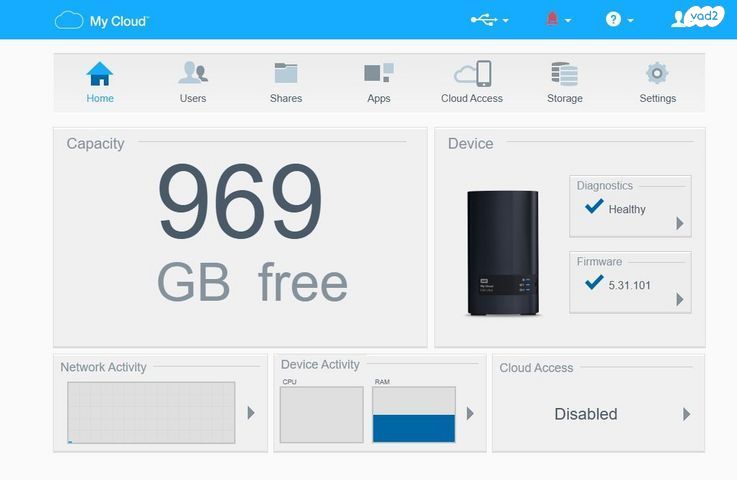Switch to the Apps tab label
The height and width of the screenshot is (480, 737).
(379, 99)
